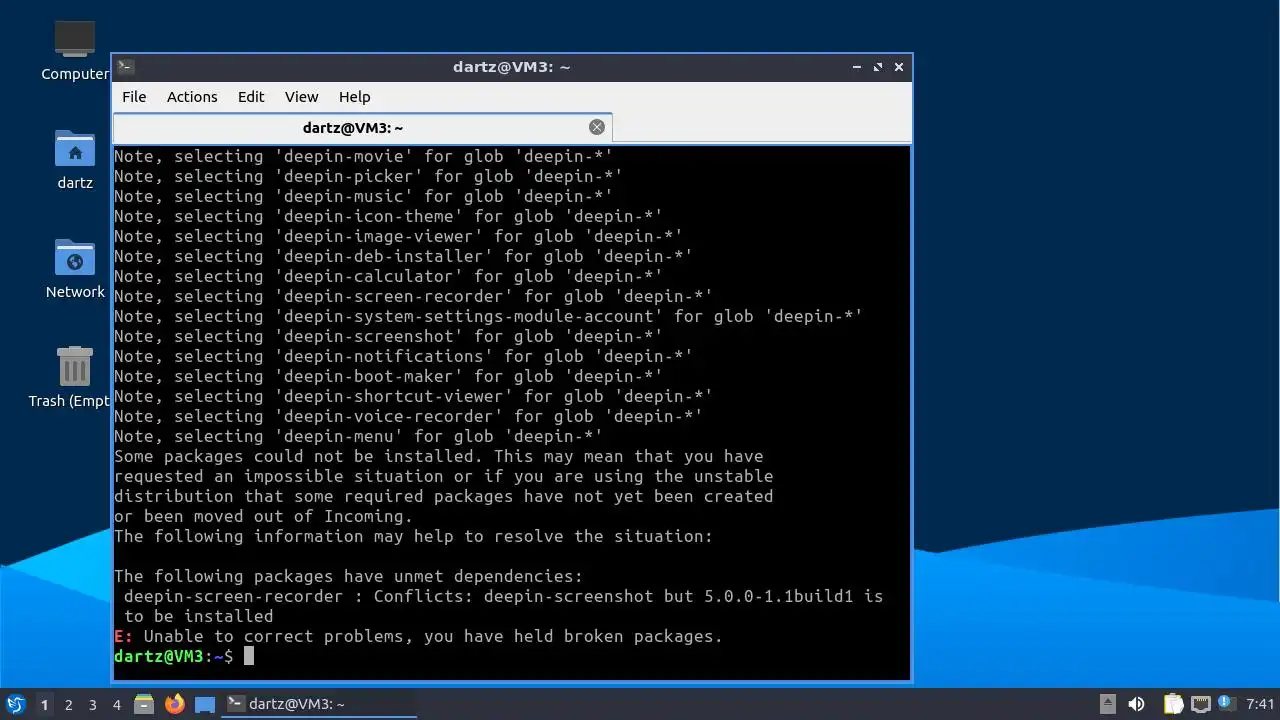This screenshot has width=1280, height=720.
Task: Open the update notifier tray icon
Action: tap(1225, 704)
